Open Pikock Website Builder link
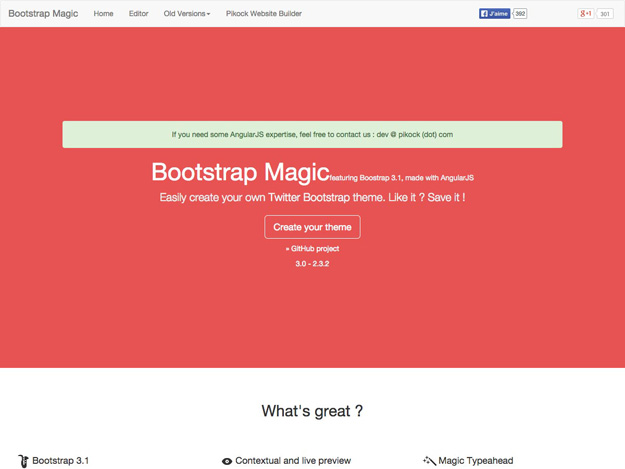 [263, 14]
